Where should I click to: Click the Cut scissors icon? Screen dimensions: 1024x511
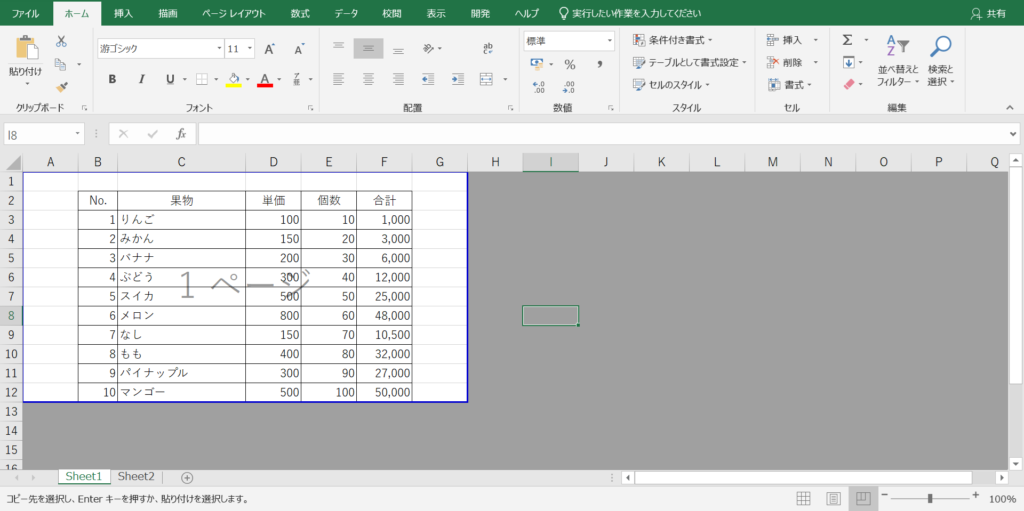(x=61, y=41)
